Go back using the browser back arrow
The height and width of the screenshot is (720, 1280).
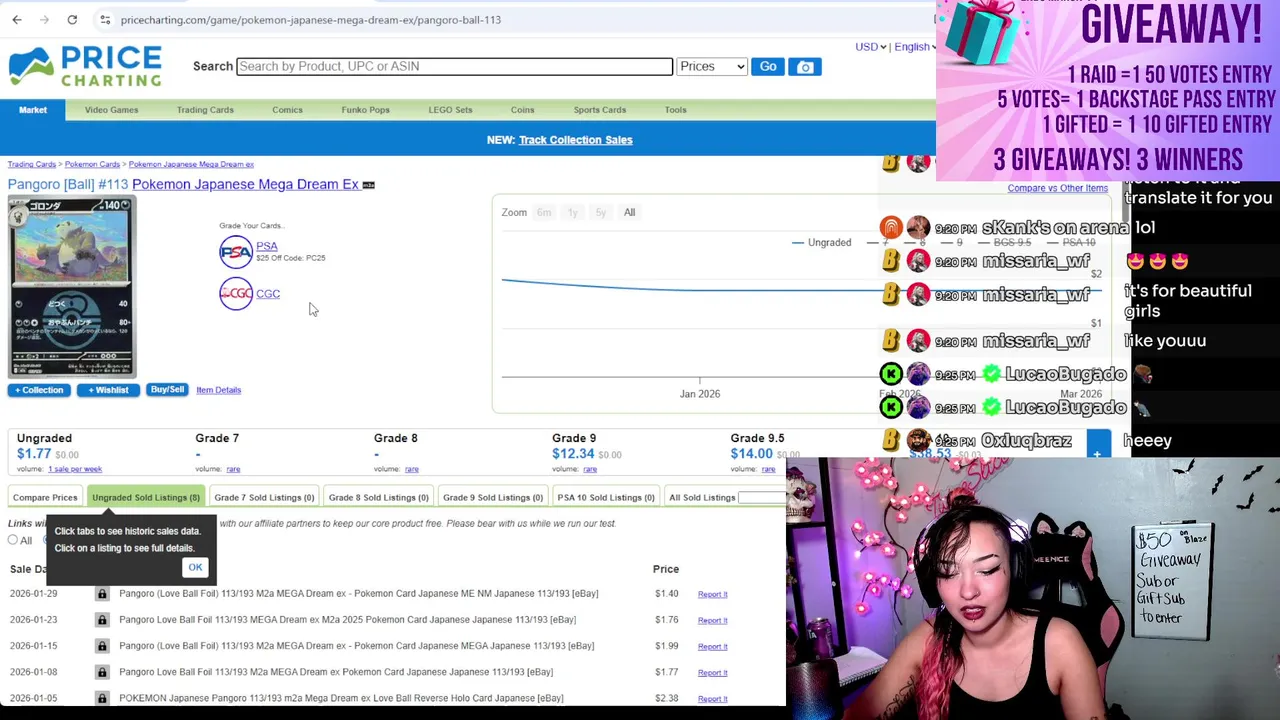[x=17, y=19]
